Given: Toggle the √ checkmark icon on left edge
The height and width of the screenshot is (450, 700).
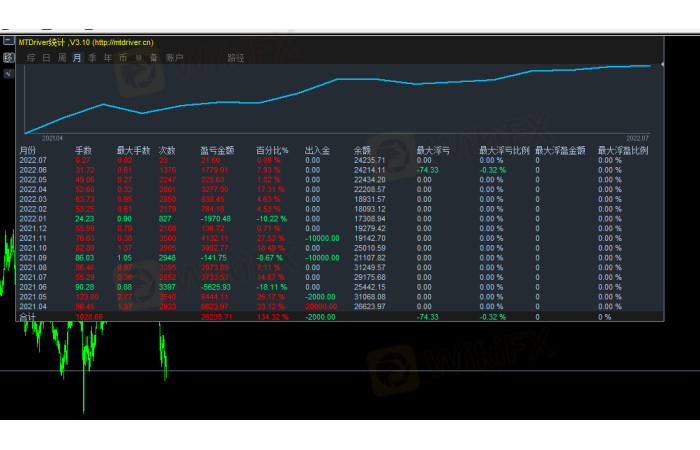Looking at the screenshot, I should (x=8, y=73).
